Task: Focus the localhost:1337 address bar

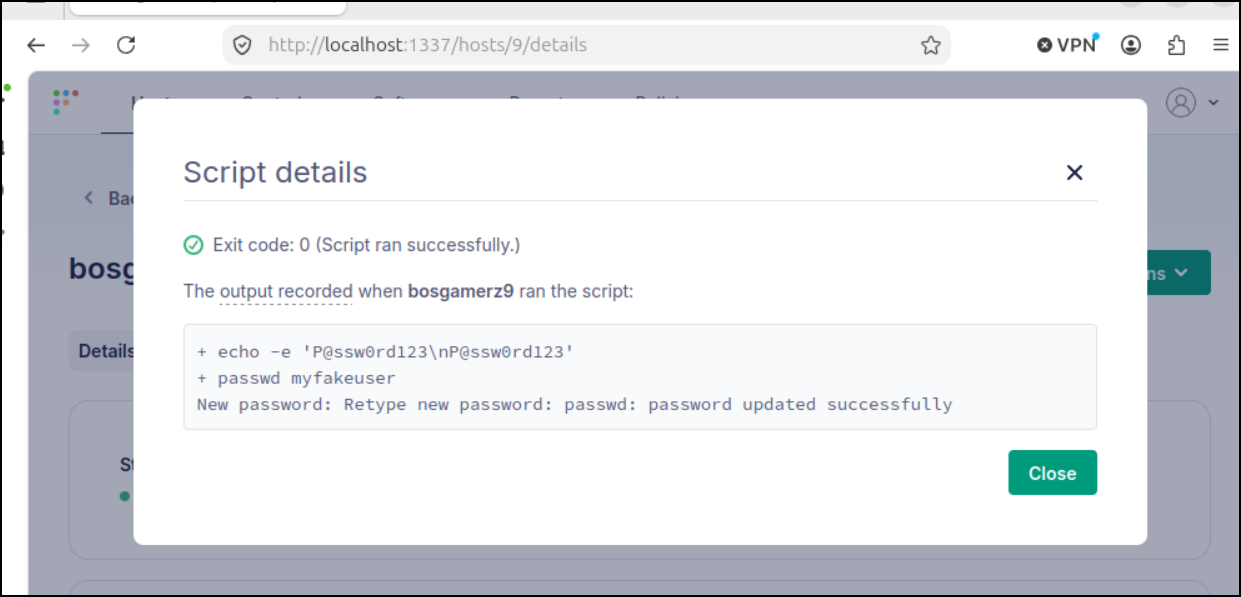Action: [x=586, y=45]
